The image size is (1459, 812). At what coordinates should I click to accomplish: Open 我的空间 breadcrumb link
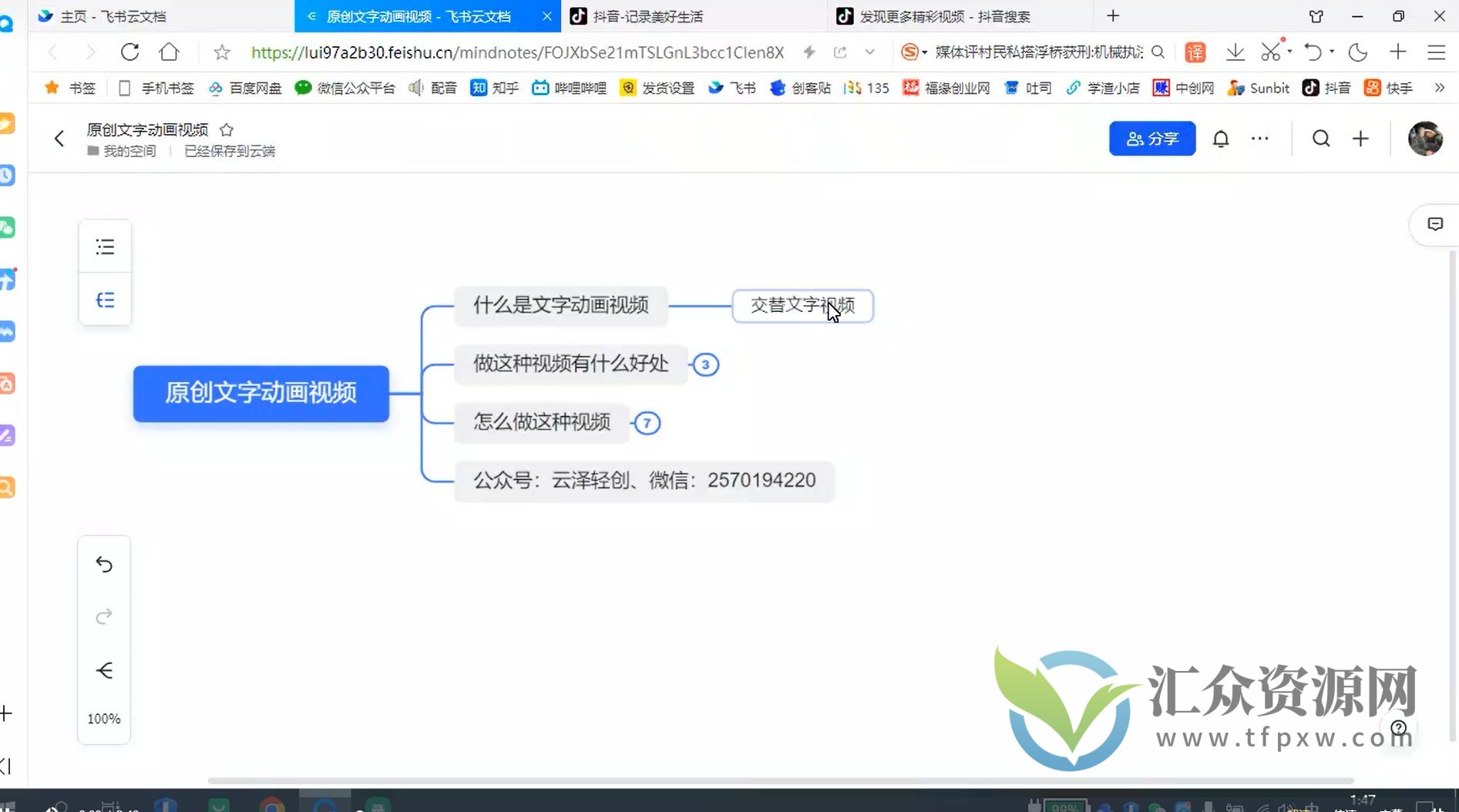point(129,151)
